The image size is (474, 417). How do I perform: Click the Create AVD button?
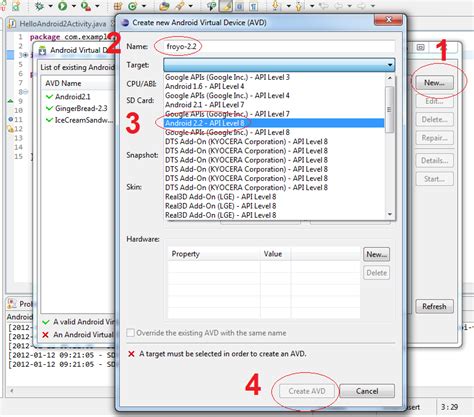[x=307, y=391]
